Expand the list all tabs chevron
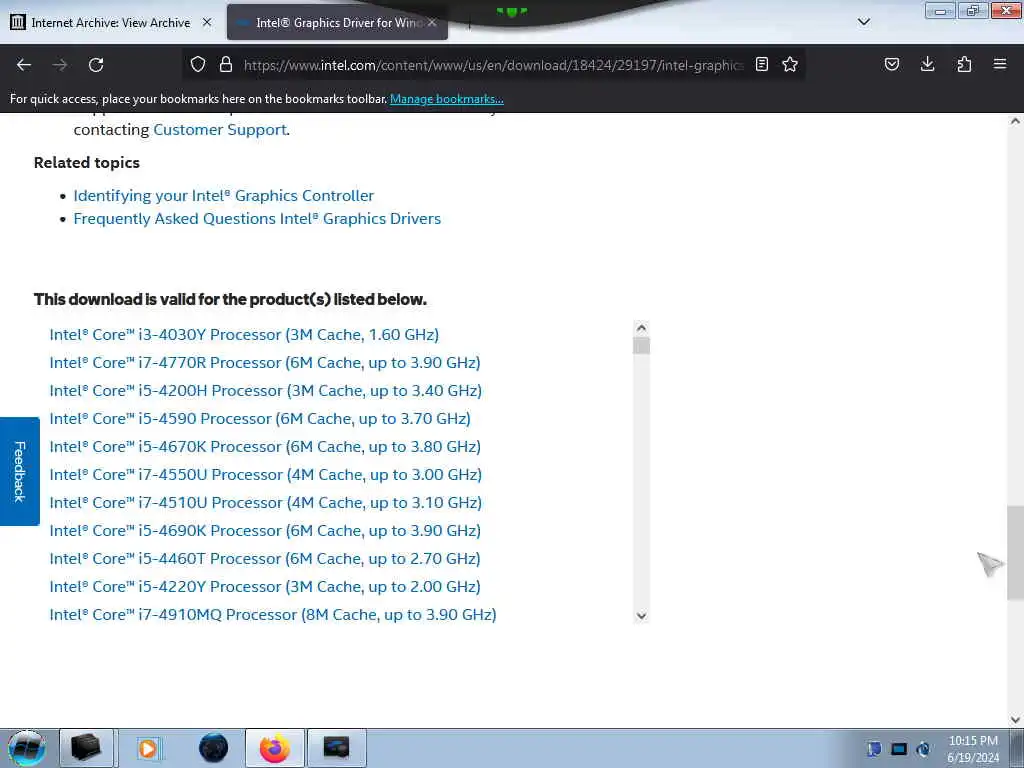This screenshot has width=1024, height=768. [864, 22]
